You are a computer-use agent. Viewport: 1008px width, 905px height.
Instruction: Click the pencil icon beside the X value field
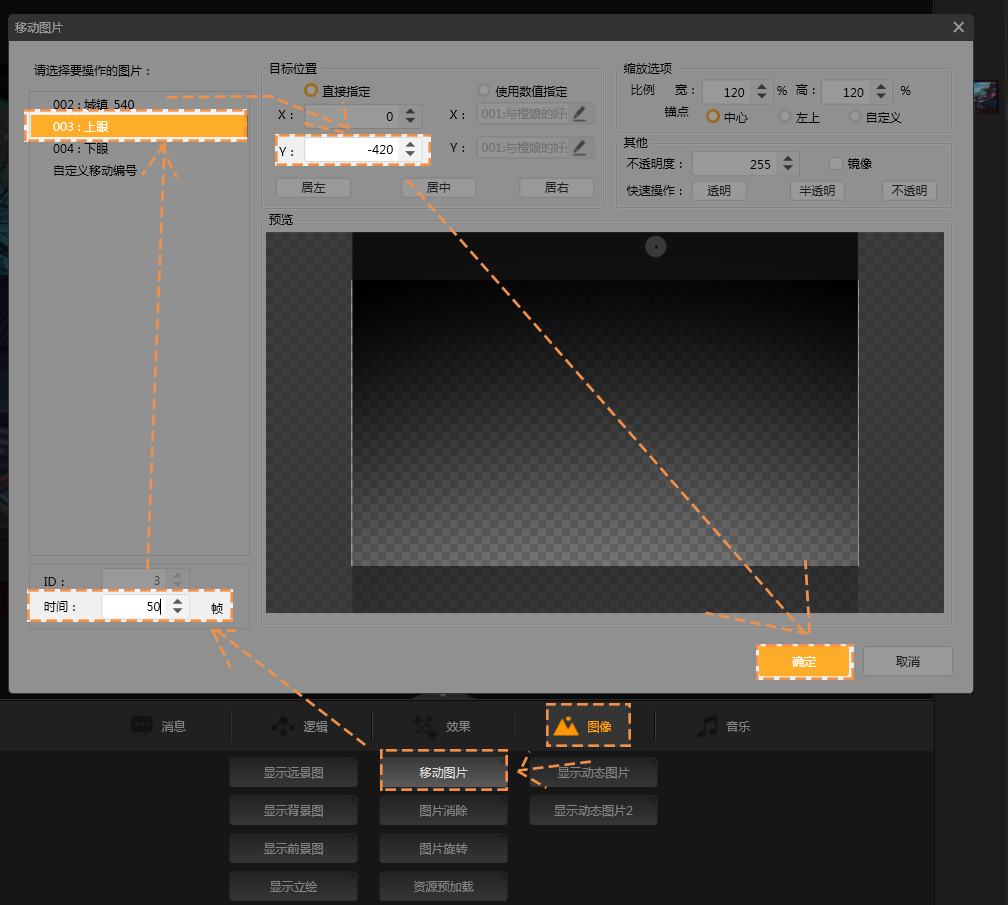click(x=580, y=114)
